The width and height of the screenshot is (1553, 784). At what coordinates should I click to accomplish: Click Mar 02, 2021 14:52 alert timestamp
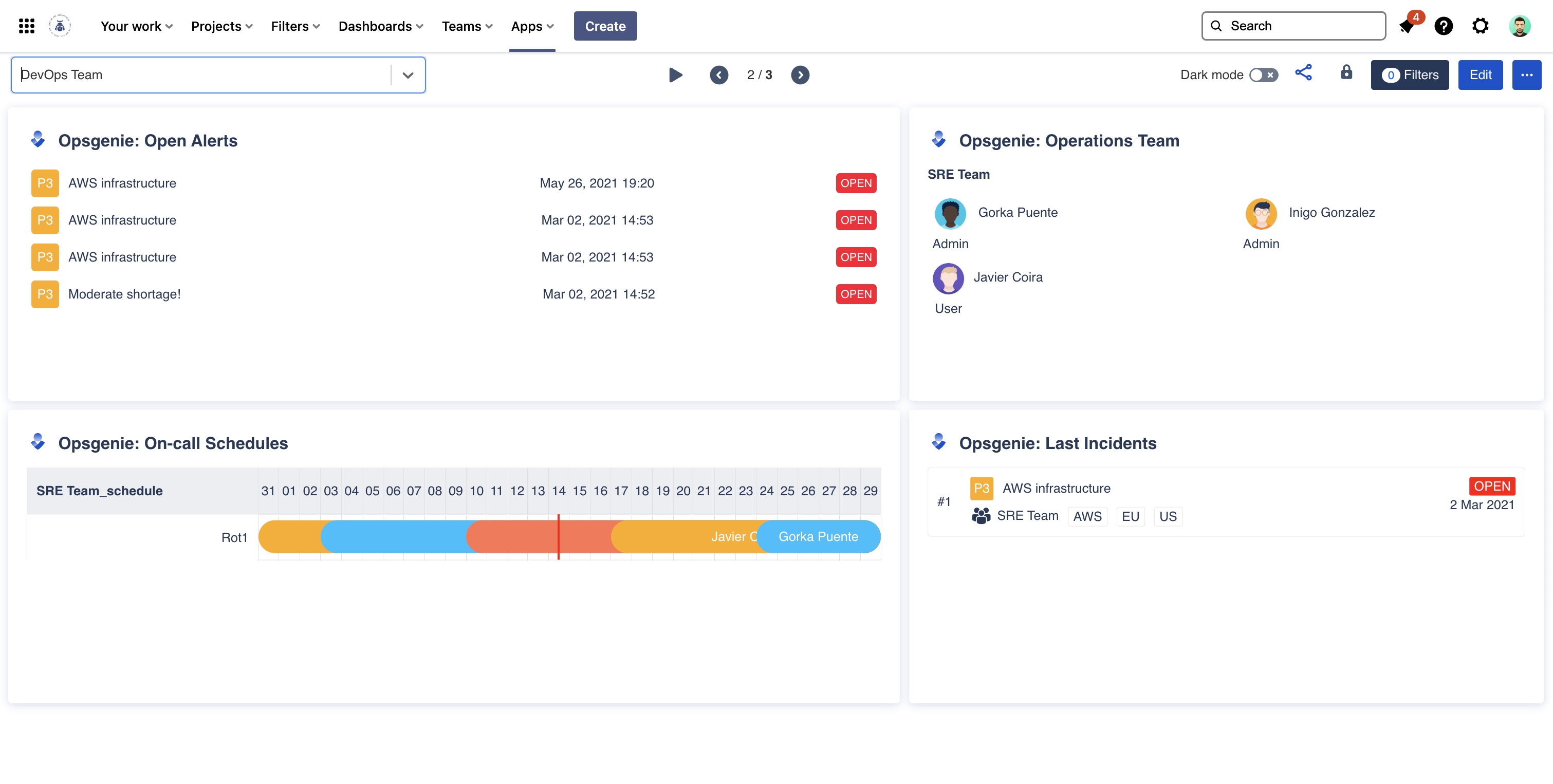(x=598, y=294)
